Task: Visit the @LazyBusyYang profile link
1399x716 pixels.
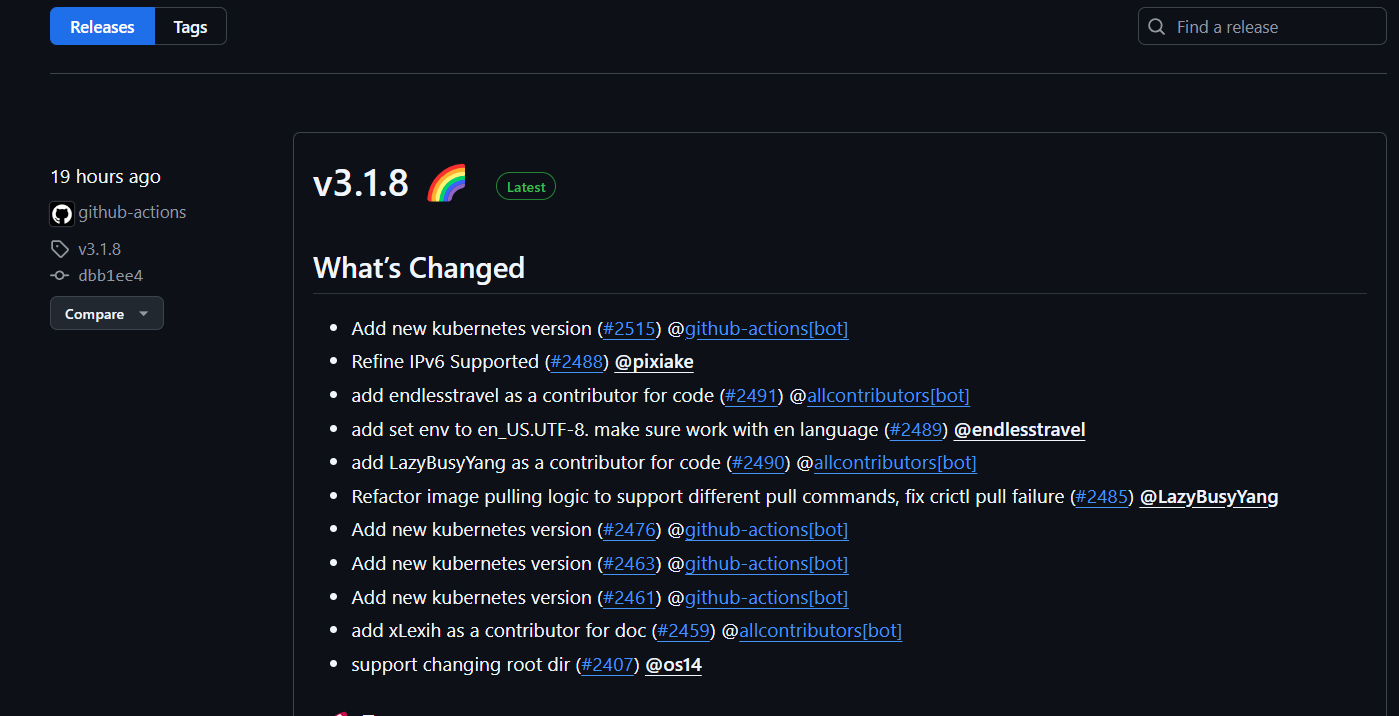Action: [x=1209, y=497]
